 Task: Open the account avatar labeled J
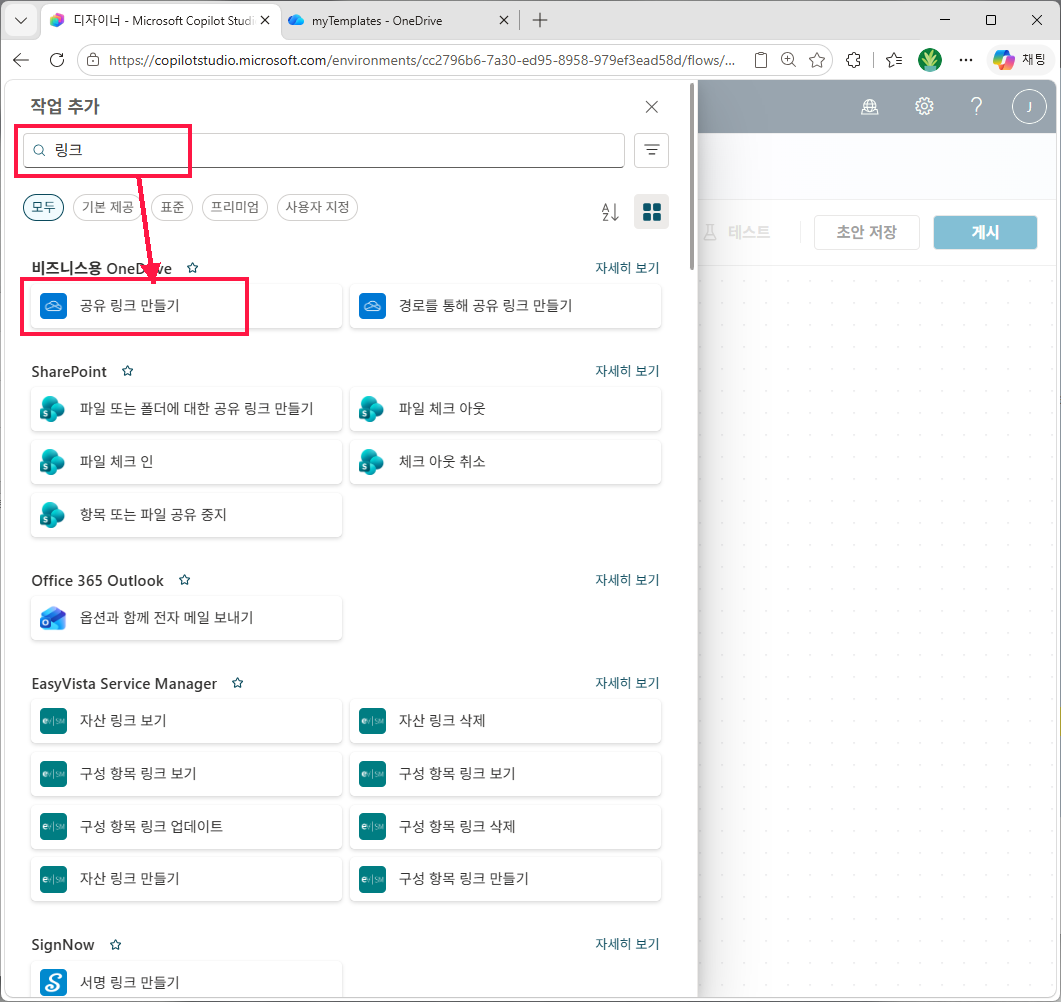(x=1029, y=106)
